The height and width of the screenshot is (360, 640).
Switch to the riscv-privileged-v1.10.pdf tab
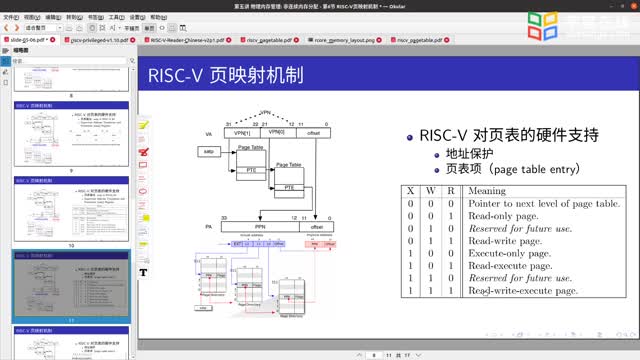pyautogui.click(x=100, y=40)
